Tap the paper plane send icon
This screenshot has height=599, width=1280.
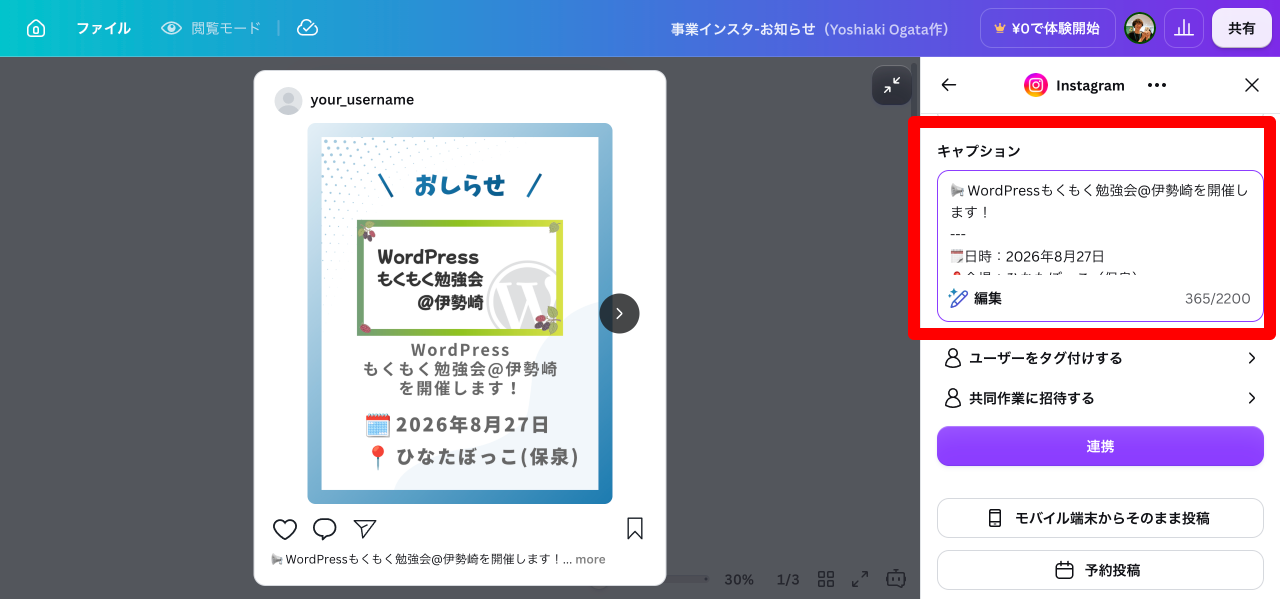pyautogui.click(x=365, y=528)
